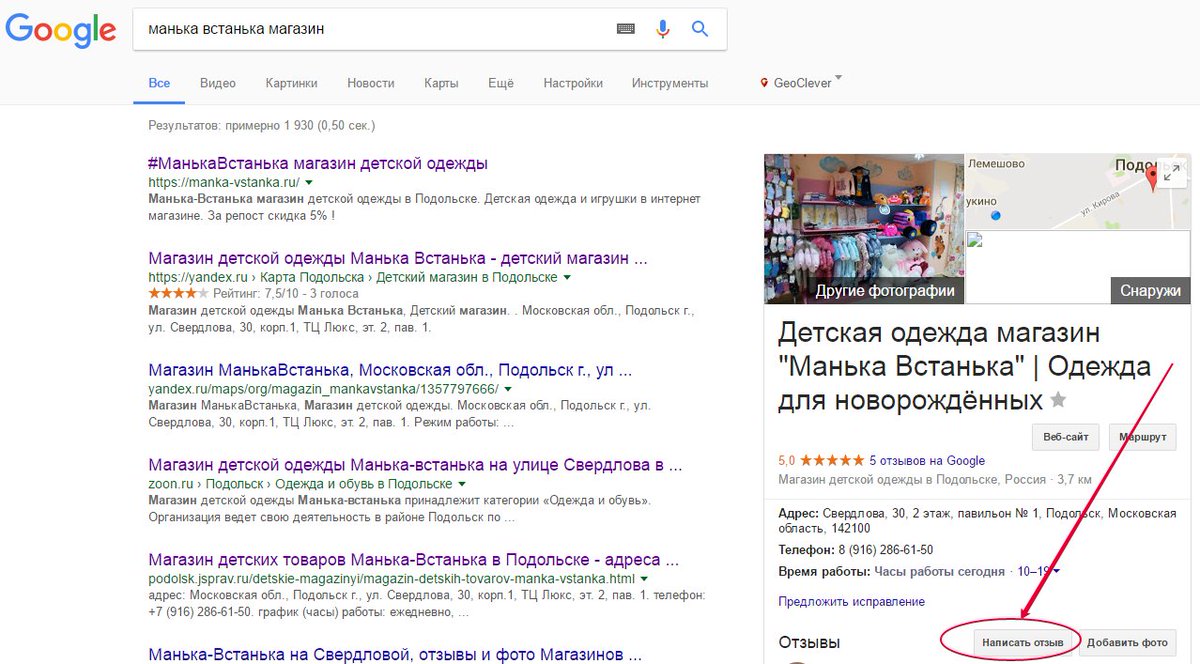Open Магазин детских товаров Манька-Встанька result

(414, 560)
